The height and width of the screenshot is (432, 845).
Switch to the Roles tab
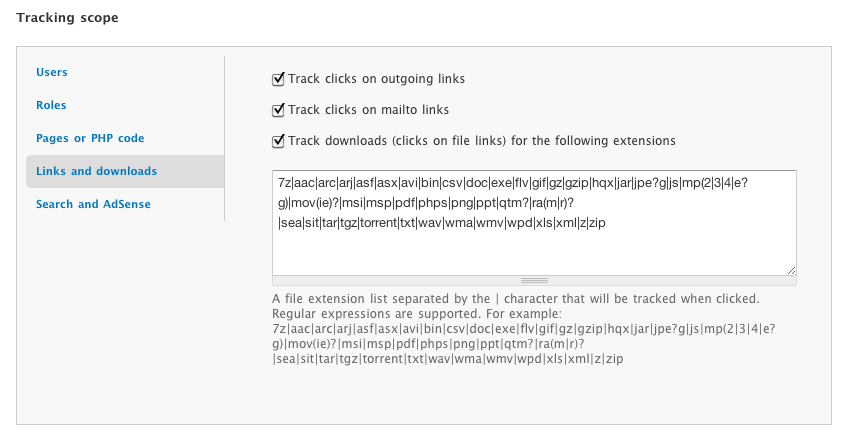[x=51, y=105]
